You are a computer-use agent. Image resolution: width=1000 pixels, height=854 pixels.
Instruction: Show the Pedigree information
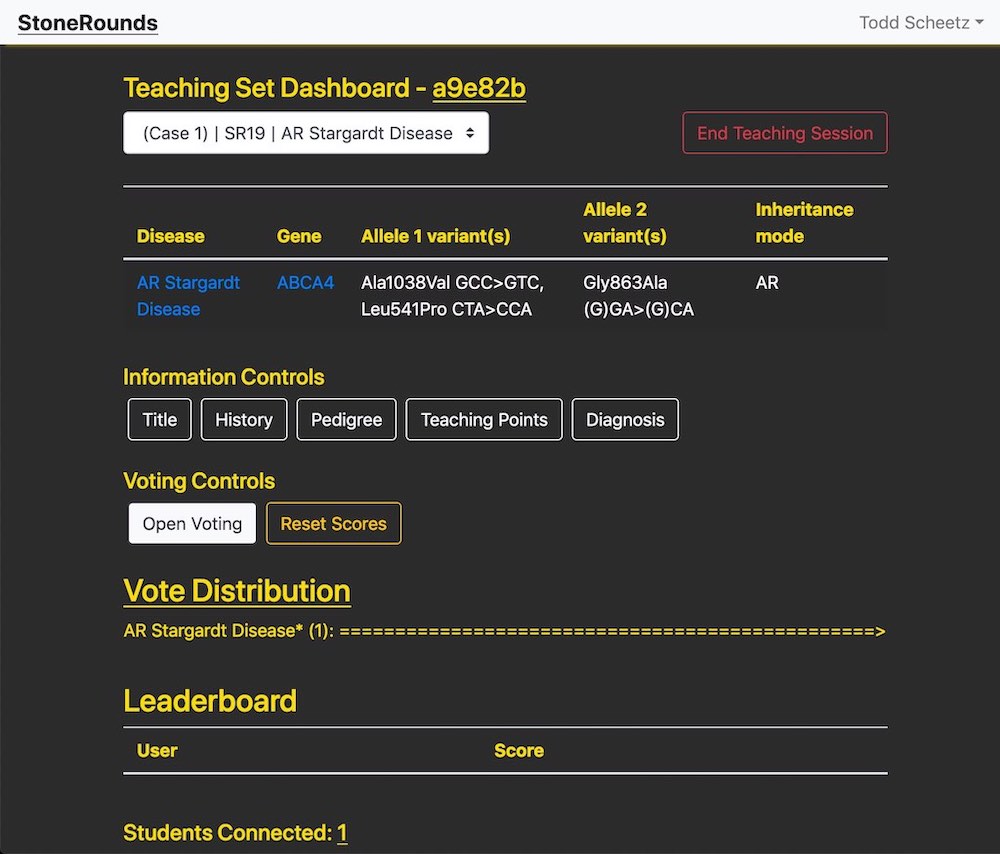[346, 420]
